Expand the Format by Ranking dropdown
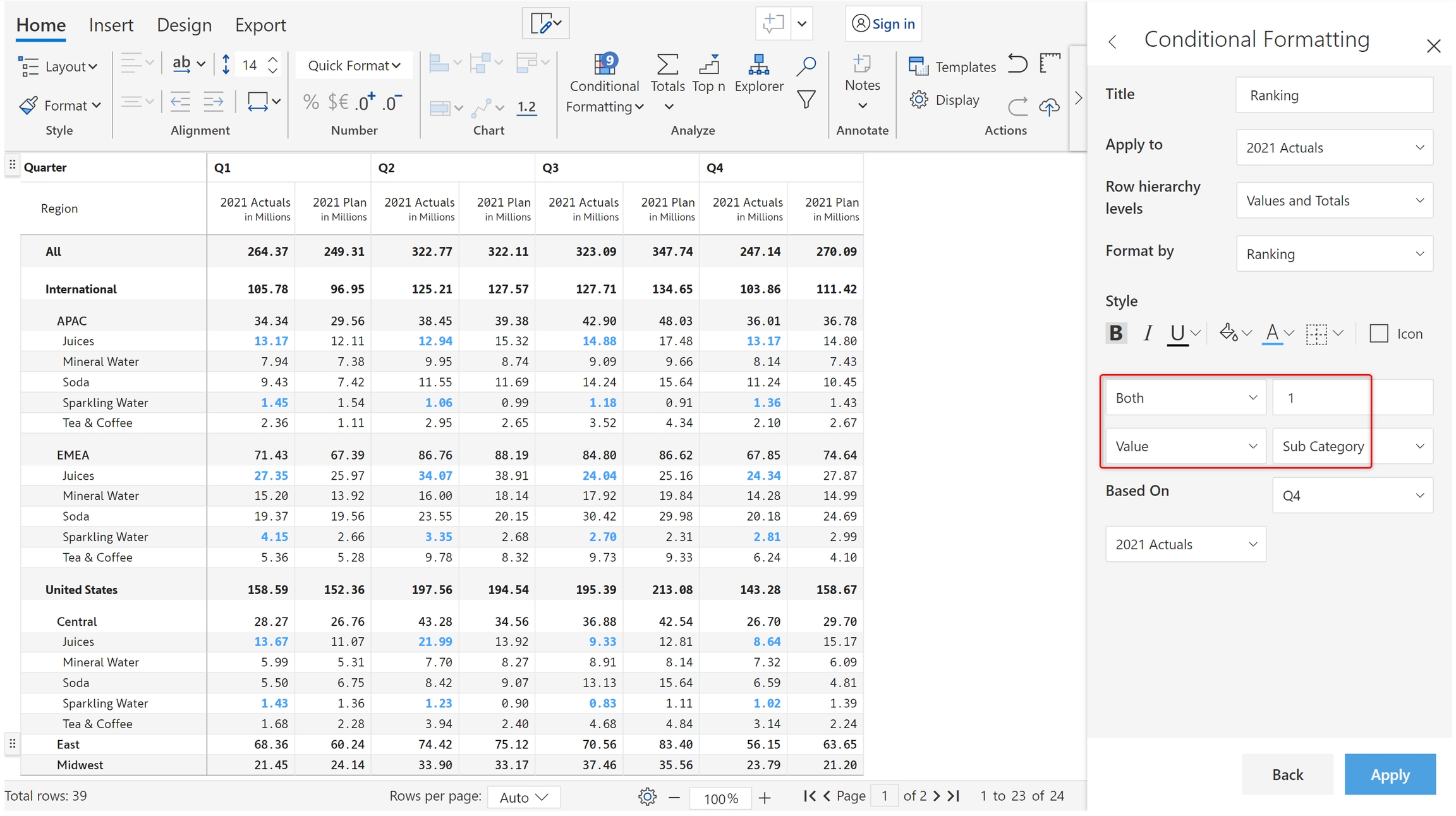 1334,254
